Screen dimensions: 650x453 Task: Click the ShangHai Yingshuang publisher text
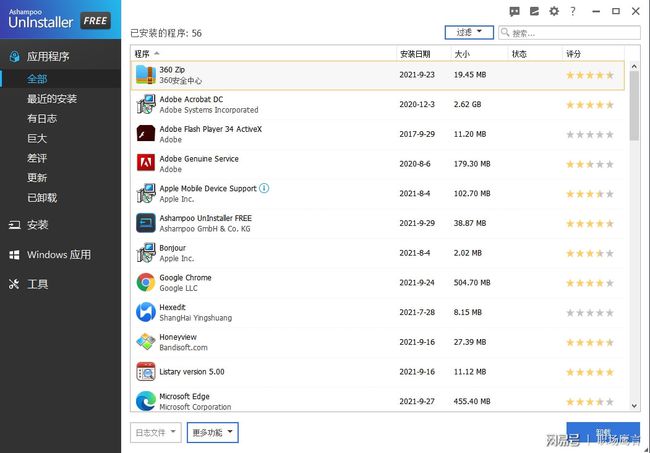pyautogui.click(x=196, y=318)
